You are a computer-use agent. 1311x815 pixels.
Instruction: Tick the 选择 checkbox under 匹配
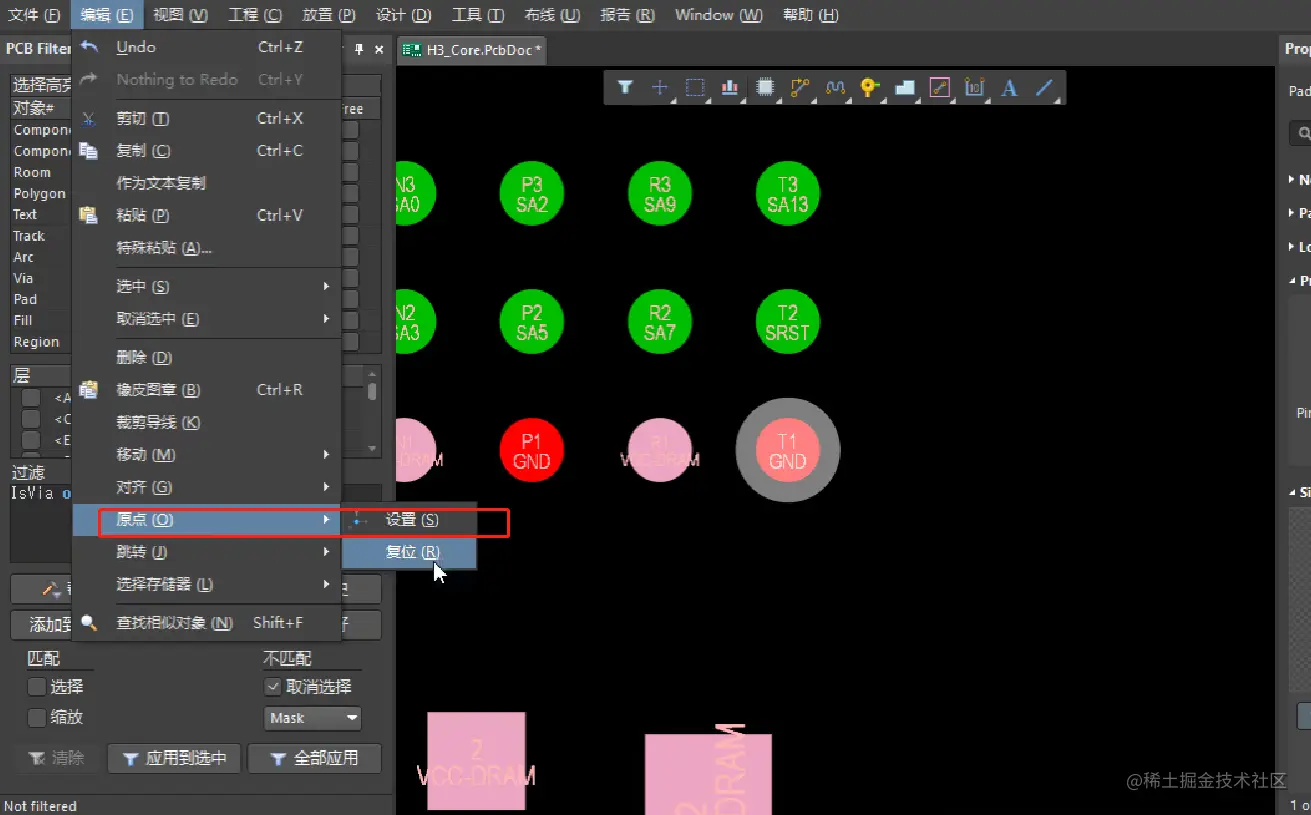[36, 687]
